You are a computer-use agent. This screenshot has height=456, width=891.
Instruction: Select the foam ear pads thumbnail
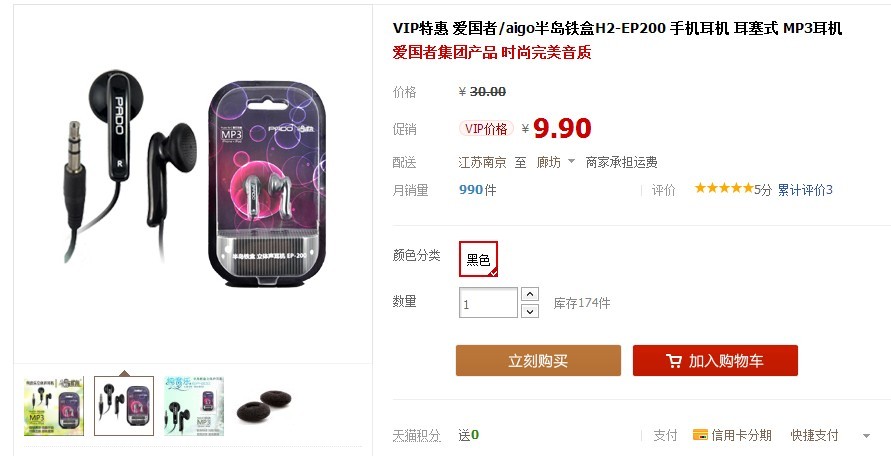pos(264,406)
